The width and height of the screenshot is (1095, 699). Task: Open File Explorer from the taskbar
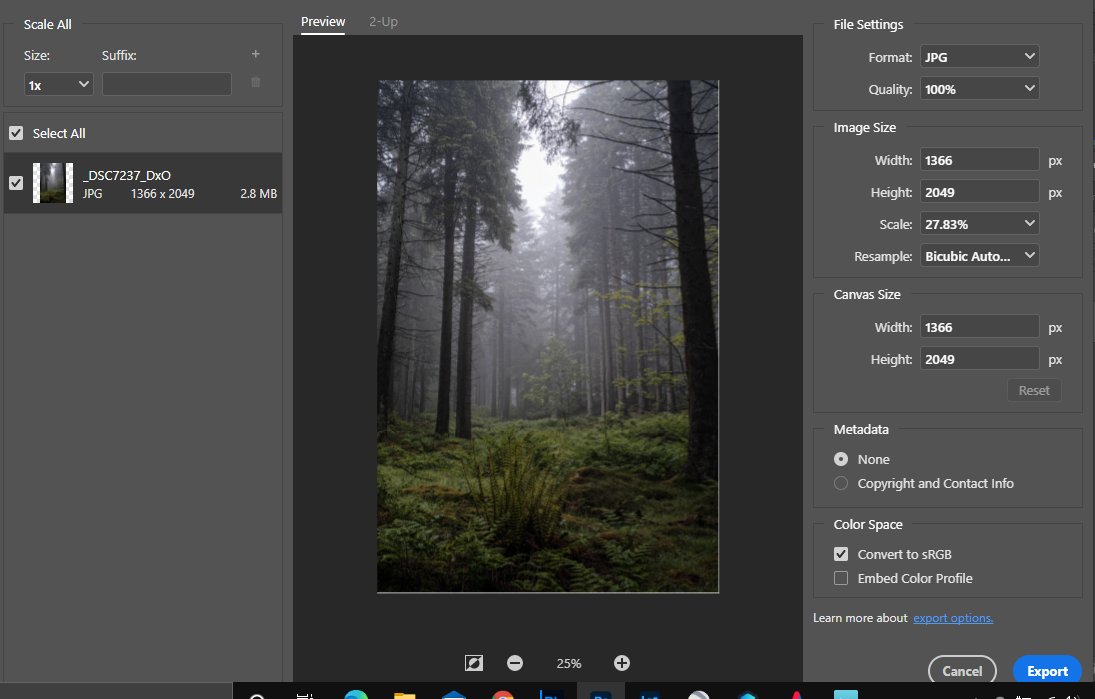(x=405, y=695)
